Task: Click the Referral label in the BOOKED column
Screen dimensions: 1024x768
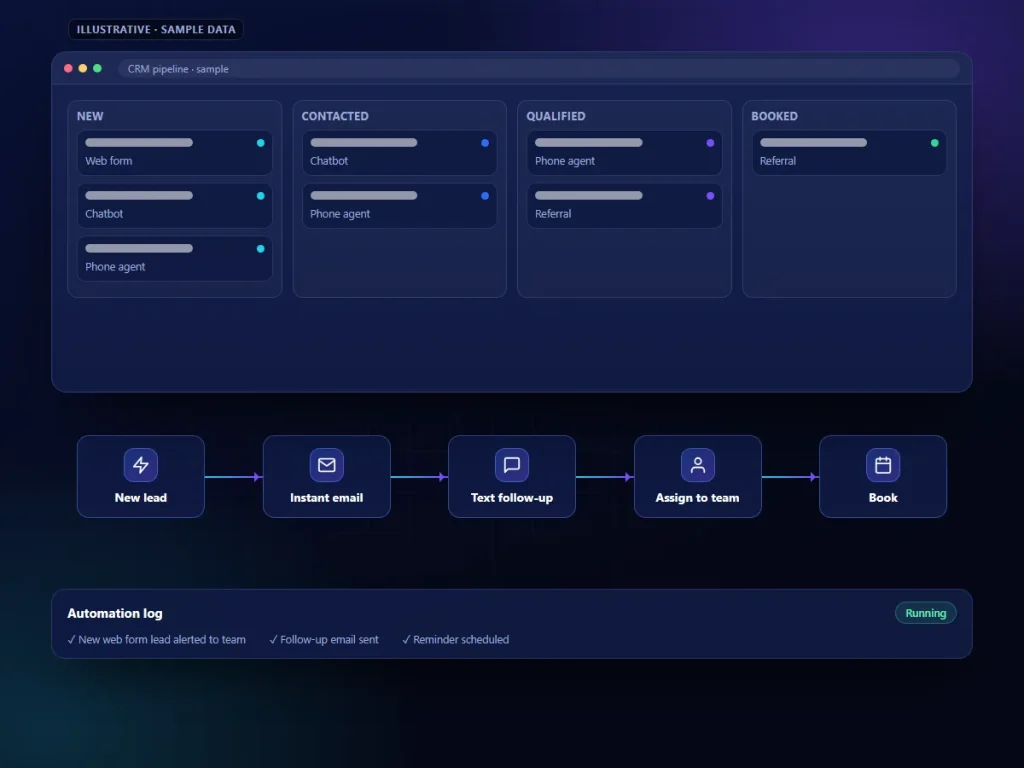Action: point(778,161)
